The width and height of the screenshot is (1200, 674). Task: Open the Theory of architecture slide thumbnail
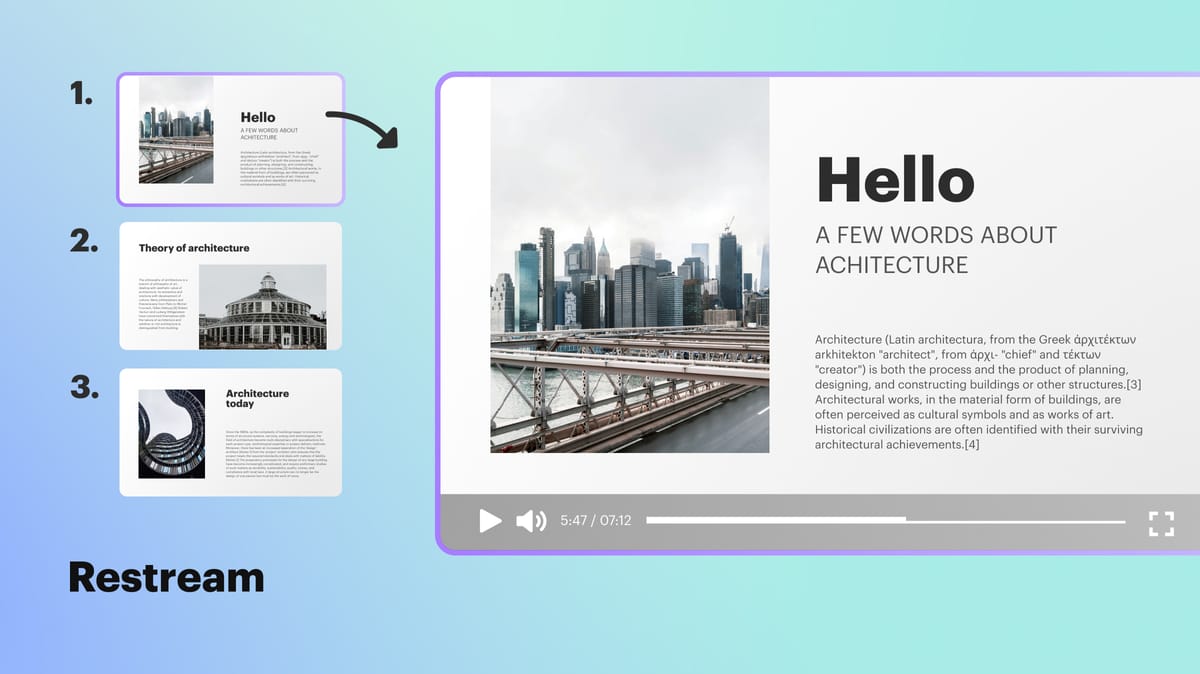pos(230,286)
